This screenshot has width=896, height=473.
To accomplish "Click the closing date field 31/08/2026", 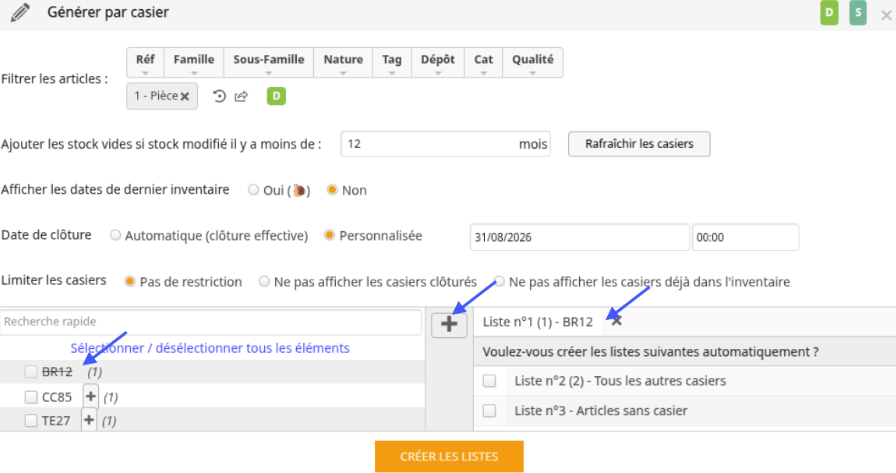I will 579,237.
